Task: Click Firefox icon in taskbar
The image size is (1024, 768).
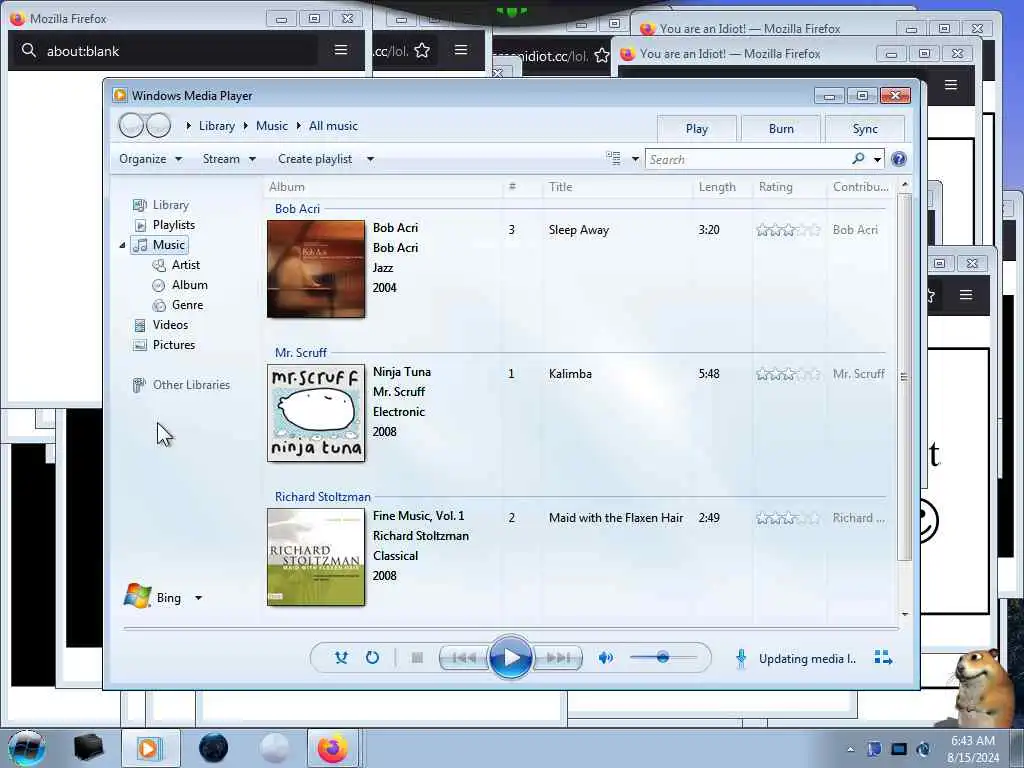Action: pos(333,748)
